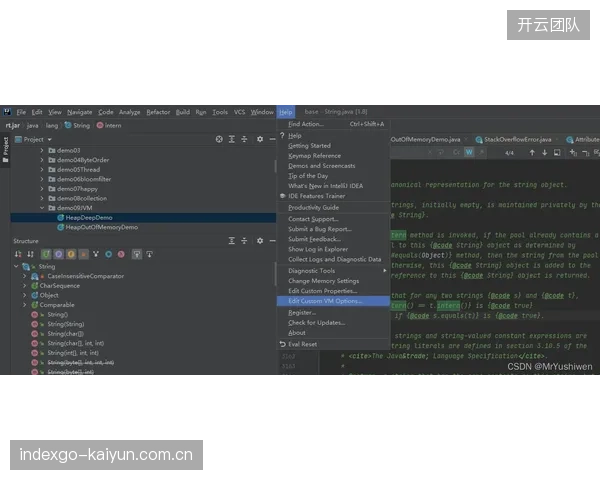Screen dimensions: 600x480
Task: Click the StackOverflowError.java tab class icon
Action: 479,140
